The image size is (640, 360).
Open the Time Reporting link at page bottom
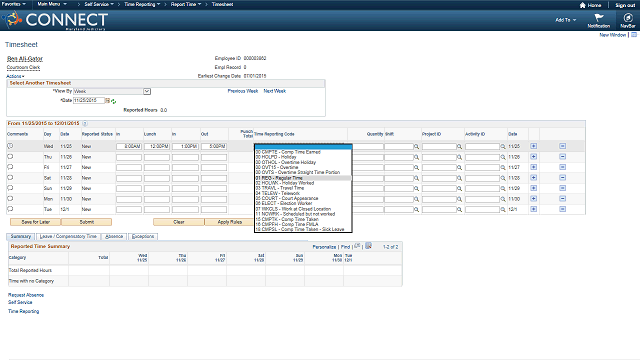24,311
